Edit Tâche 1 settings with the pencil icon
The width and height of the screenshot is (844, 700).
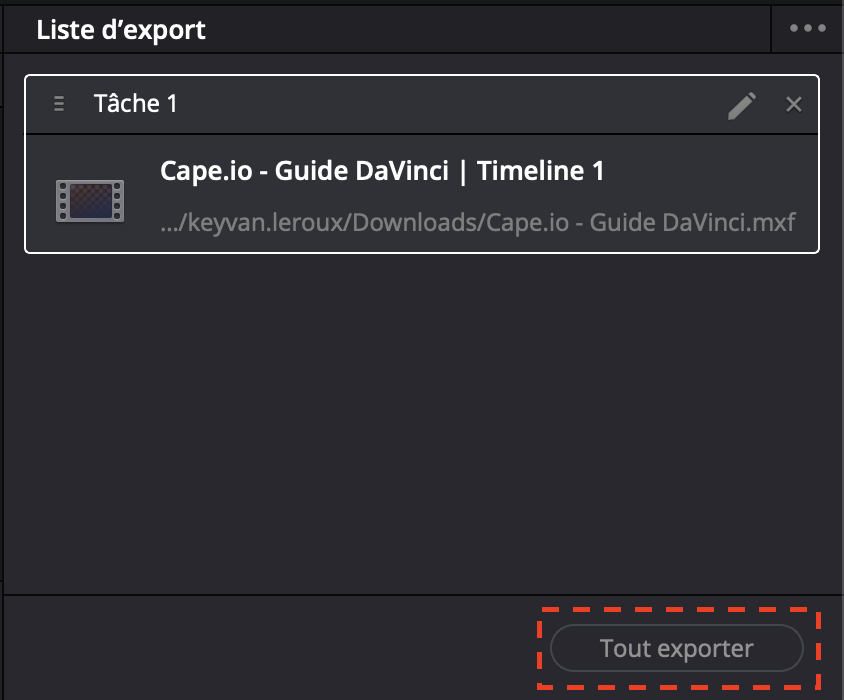[742, 104]
